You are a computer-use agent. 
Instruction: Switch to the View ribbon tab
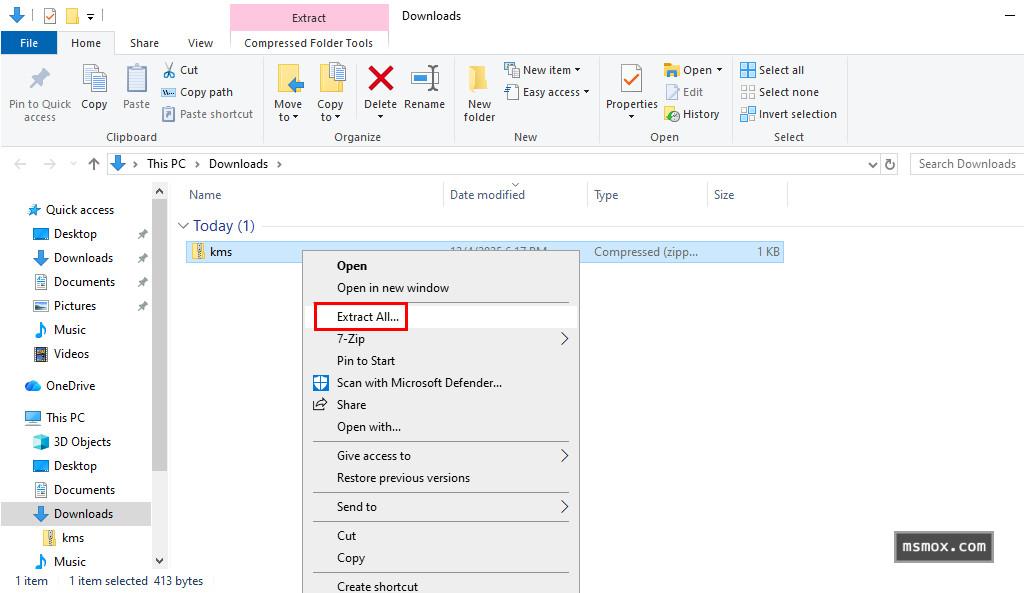[x=200, y=43]
